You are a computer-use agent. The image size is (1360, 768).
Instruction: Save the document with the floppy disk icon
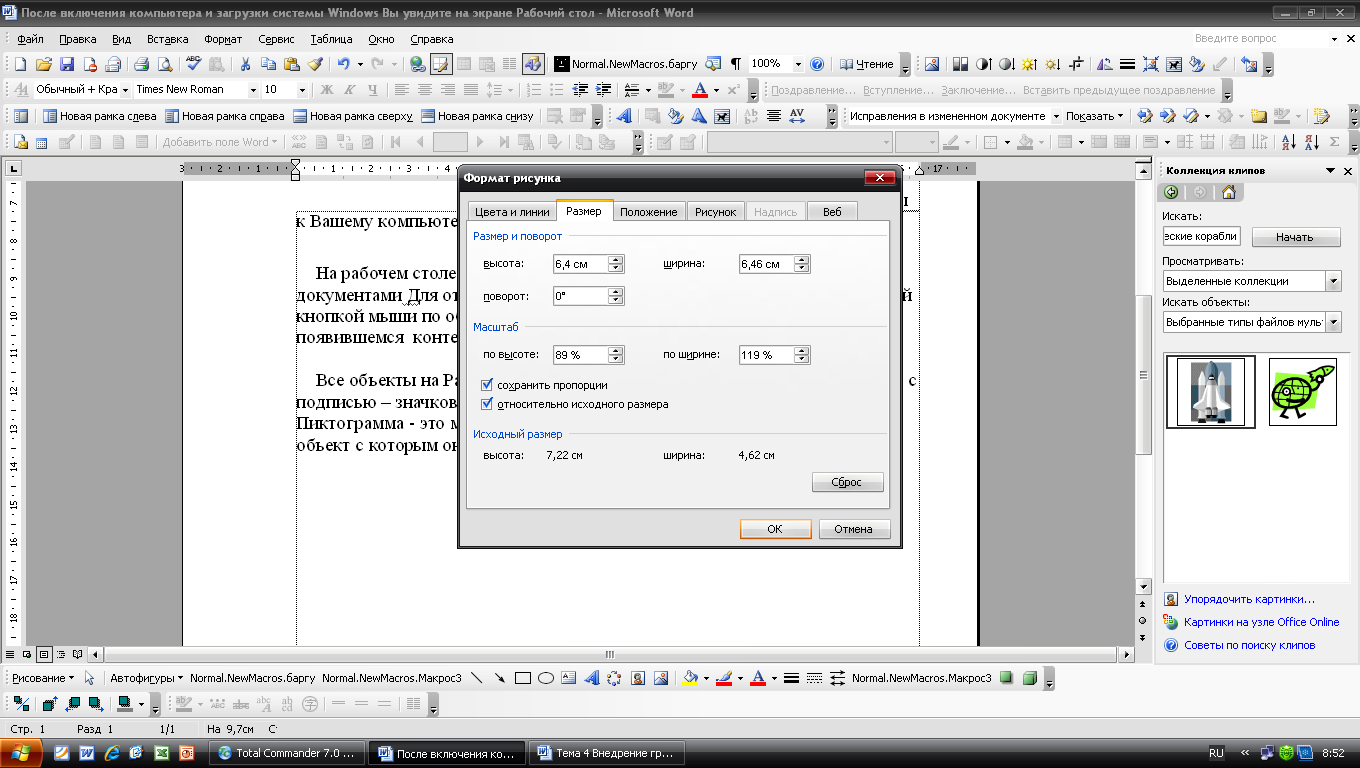[x=67, y=64]
